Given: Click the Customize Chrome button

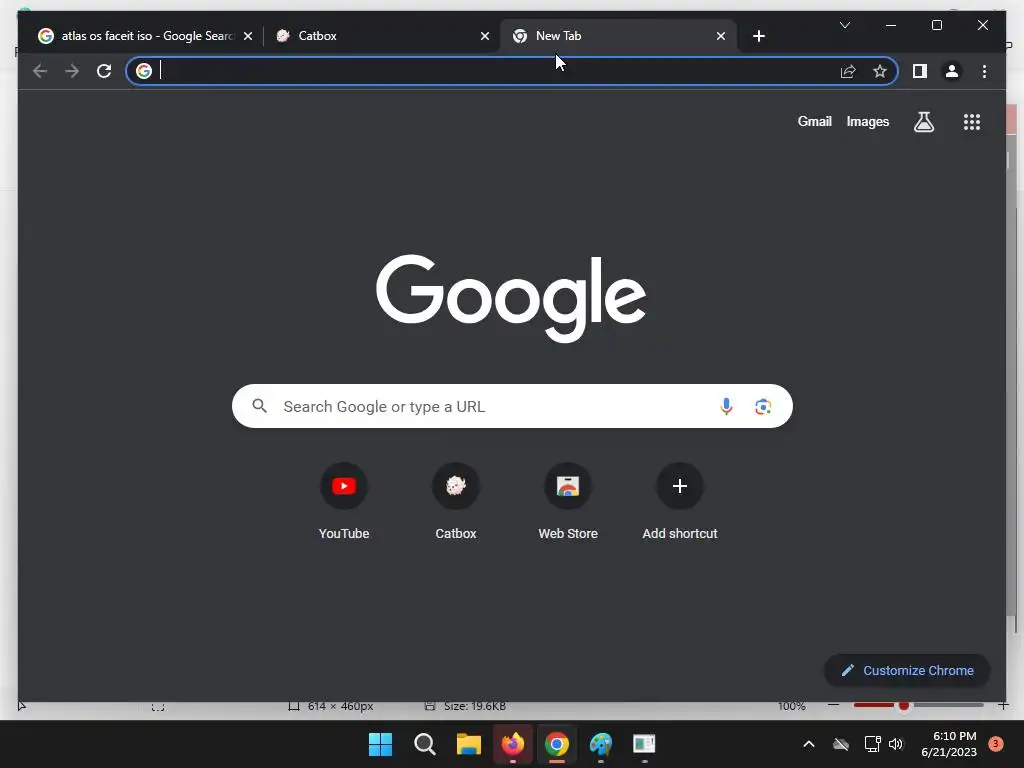Looking at the screenshot, I should click(906, 670).
